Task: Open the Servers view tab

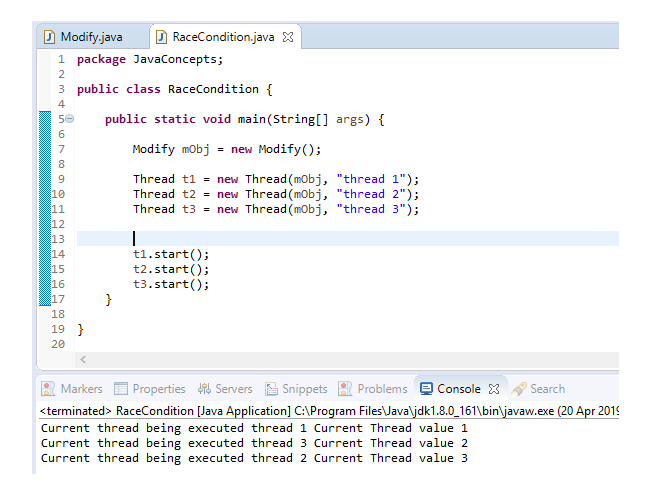Action: (x=225, y=389)
